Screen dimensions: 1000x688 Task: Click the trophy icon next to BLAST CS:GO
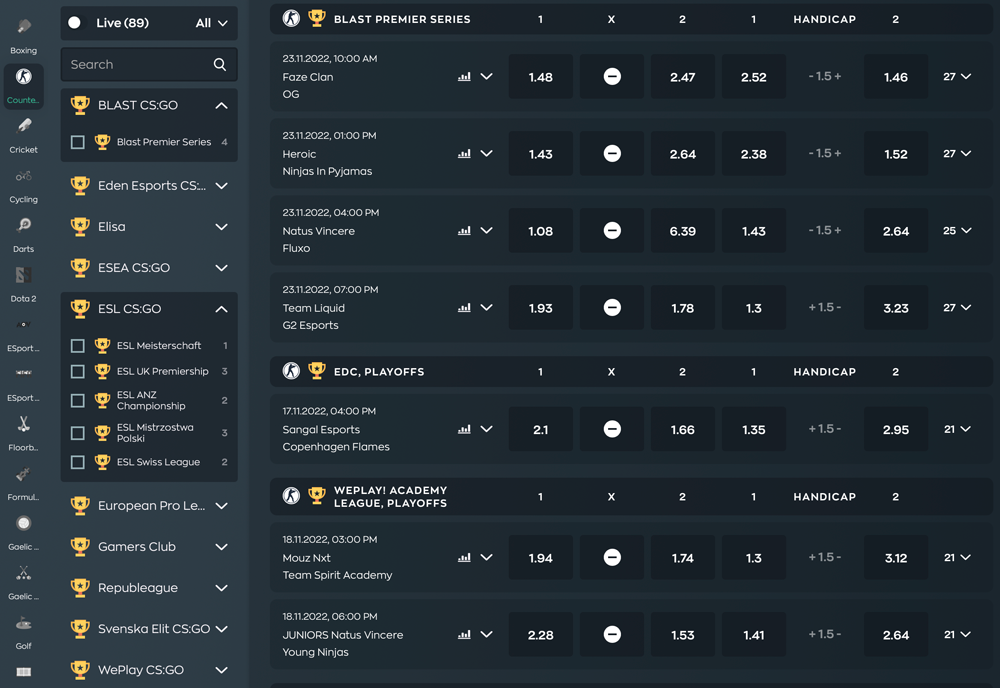80,105
